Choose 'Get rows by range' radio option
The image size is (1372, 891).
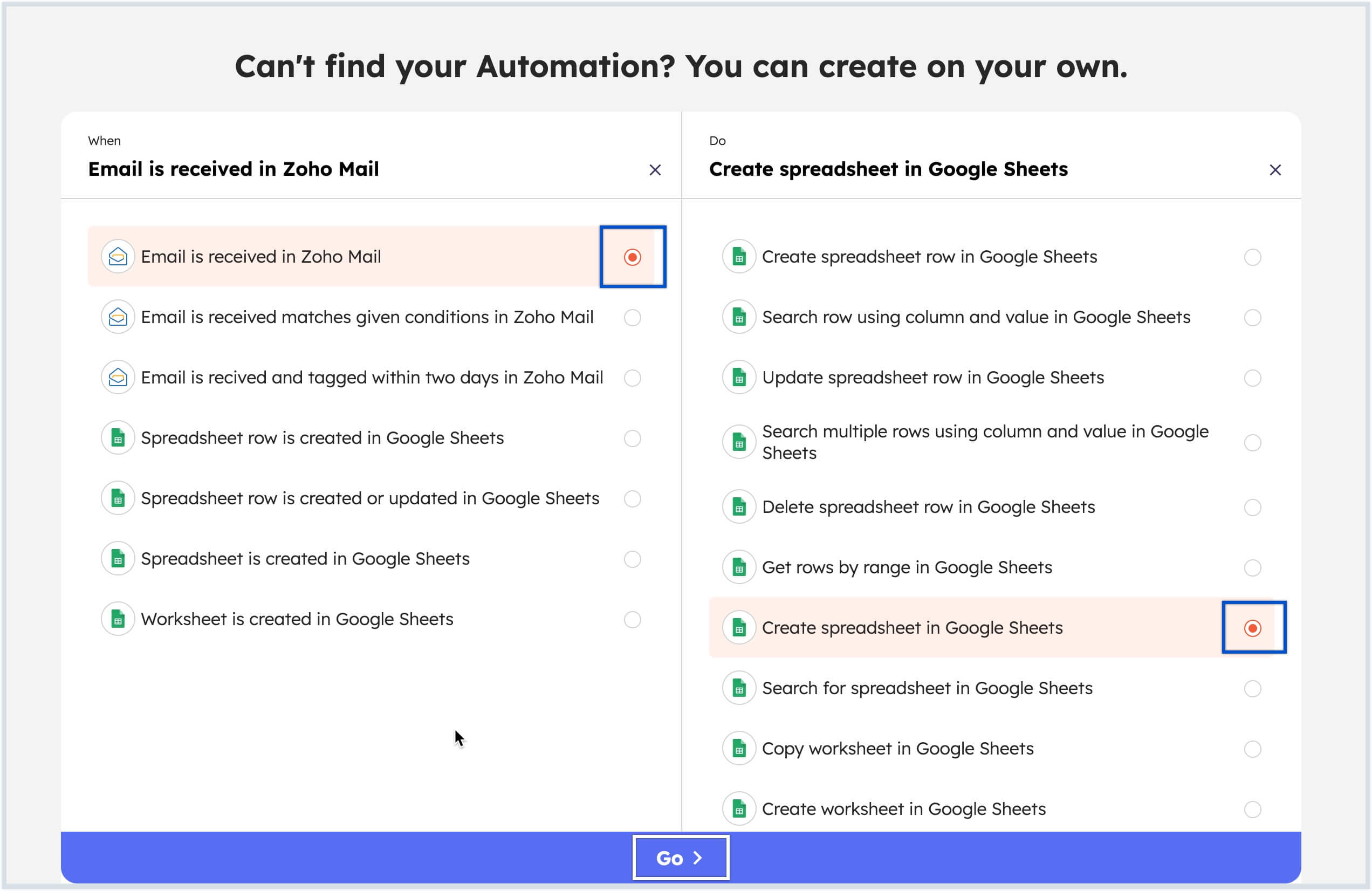click(1252, 568)
